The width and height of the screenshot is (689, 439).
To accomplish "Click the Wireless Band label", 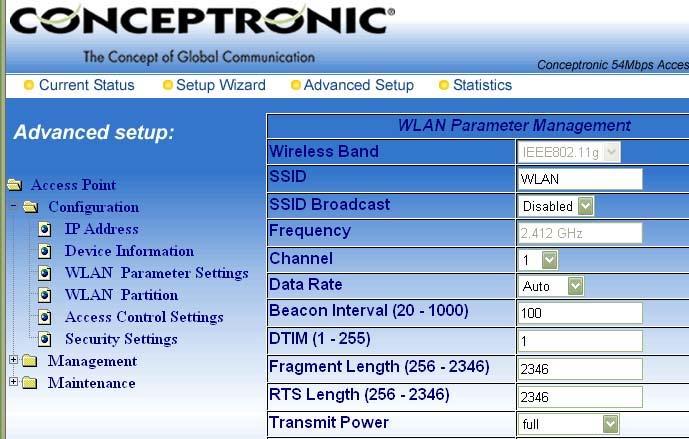I will [x=324, y=151].
